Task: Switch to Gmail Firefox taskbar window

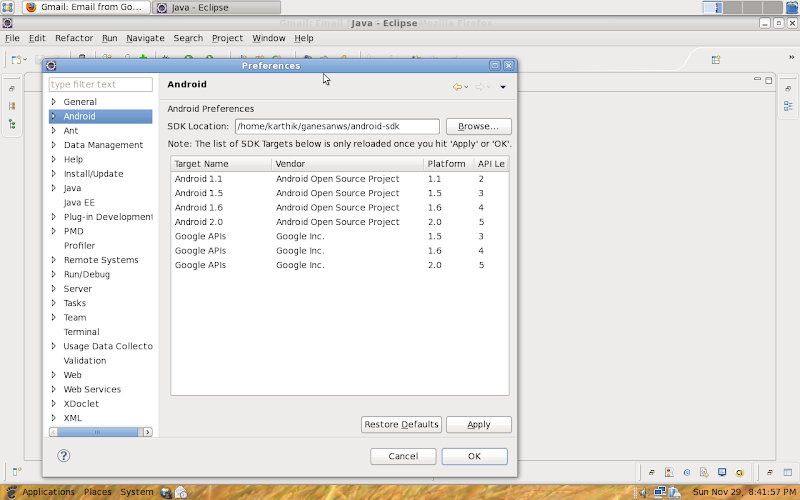Action: (x=86, y=7)
